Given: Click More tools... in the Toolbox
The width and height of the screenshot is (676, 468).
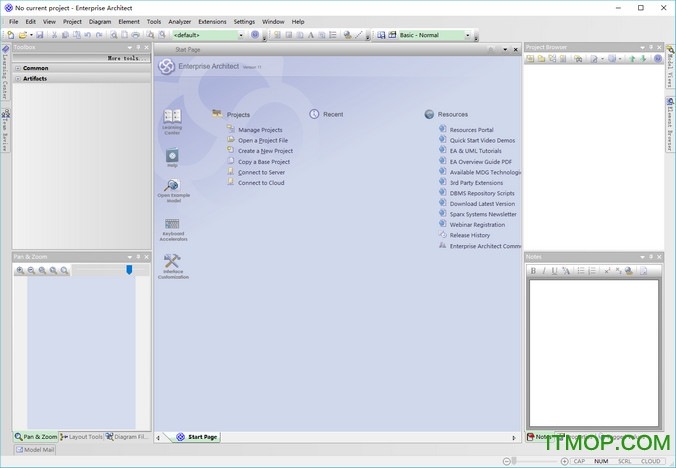Looking at the screenshot, I should [x=128, y=58].
